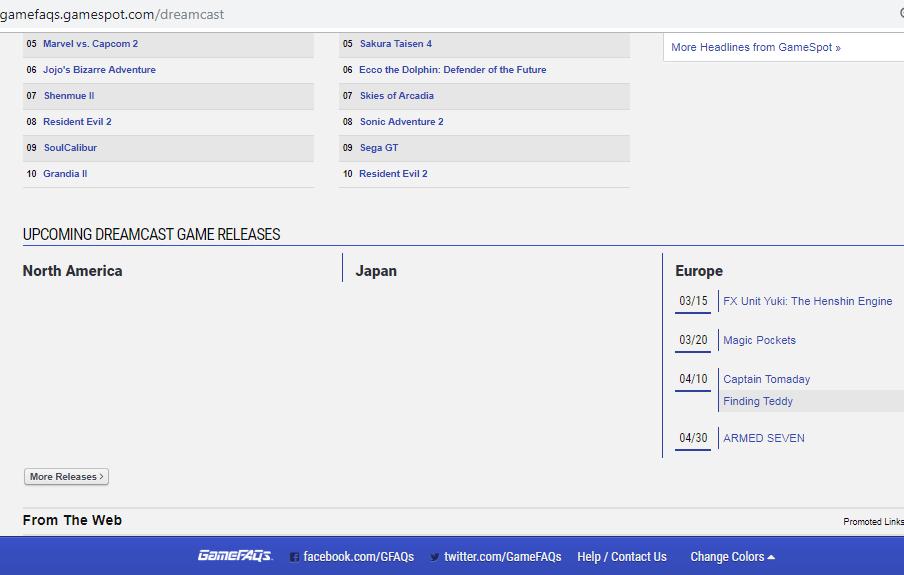Open Skies of Arcadia link

[397, 96]
